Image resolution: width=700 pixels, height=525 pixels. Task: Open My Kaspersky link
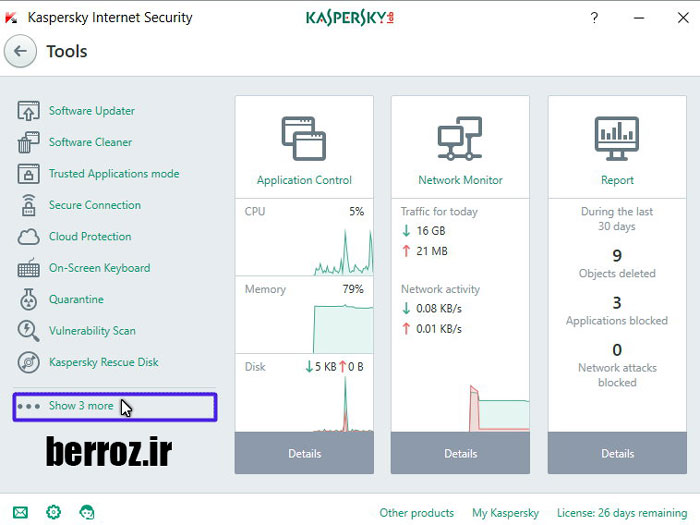tap(505, 513)
